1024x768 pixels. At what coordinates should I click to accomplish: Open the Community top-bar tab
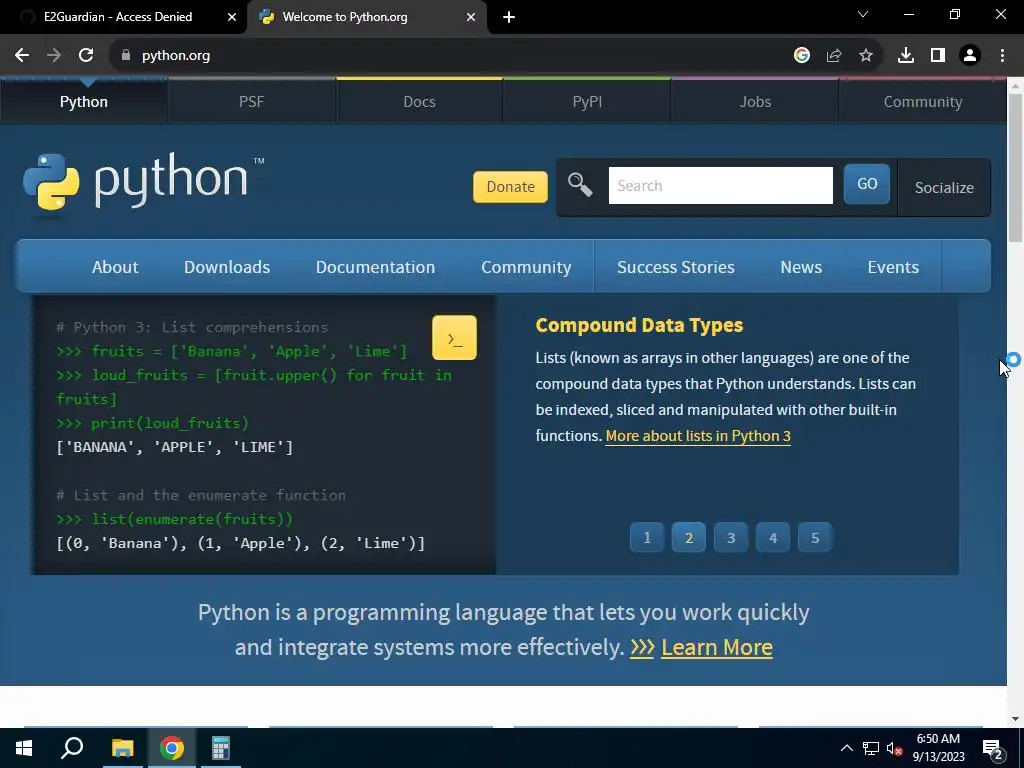point(923,101)
